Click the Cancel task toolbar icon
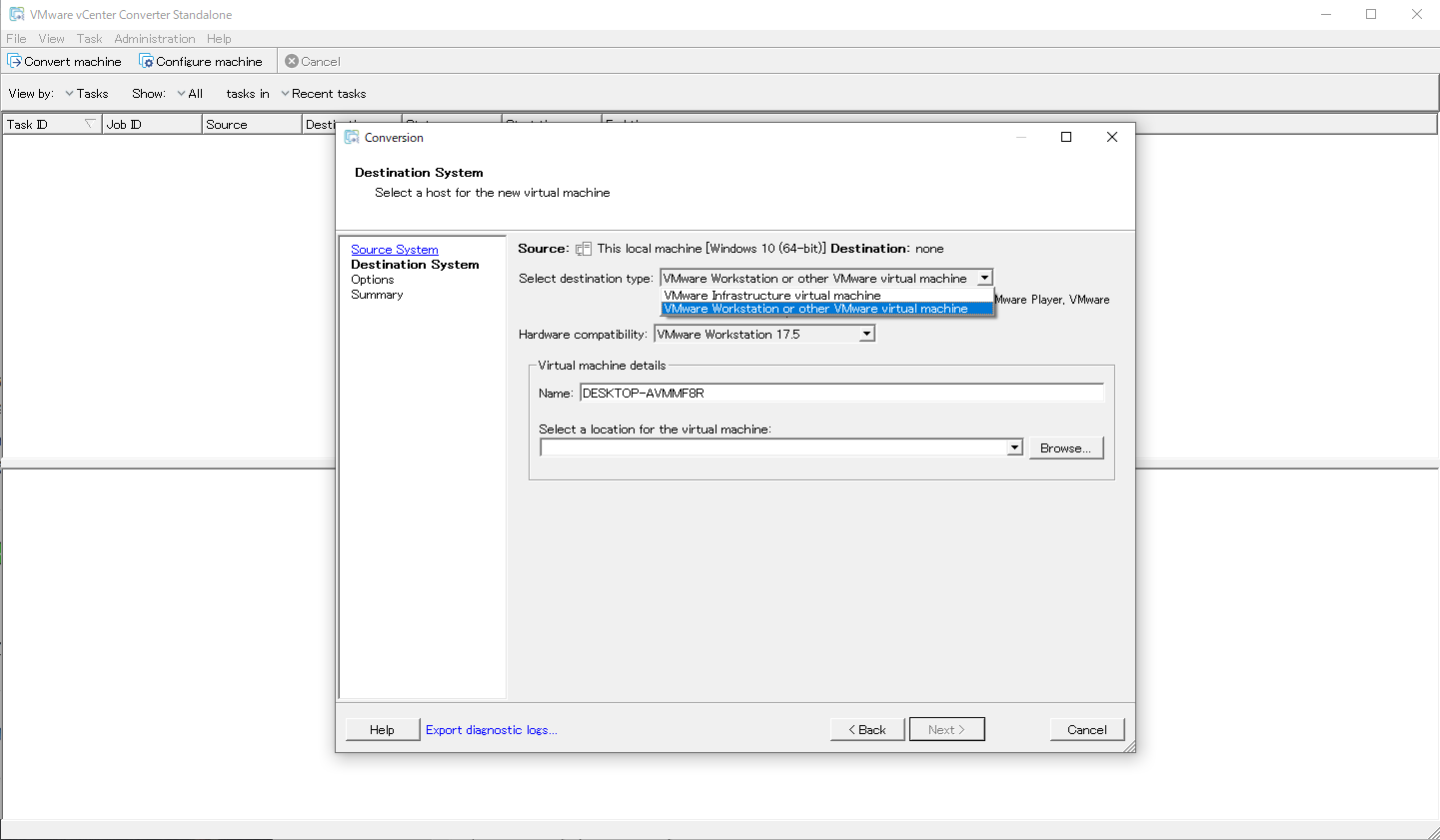The width and height of the screenshot is (1440, 840). (292, 61)
